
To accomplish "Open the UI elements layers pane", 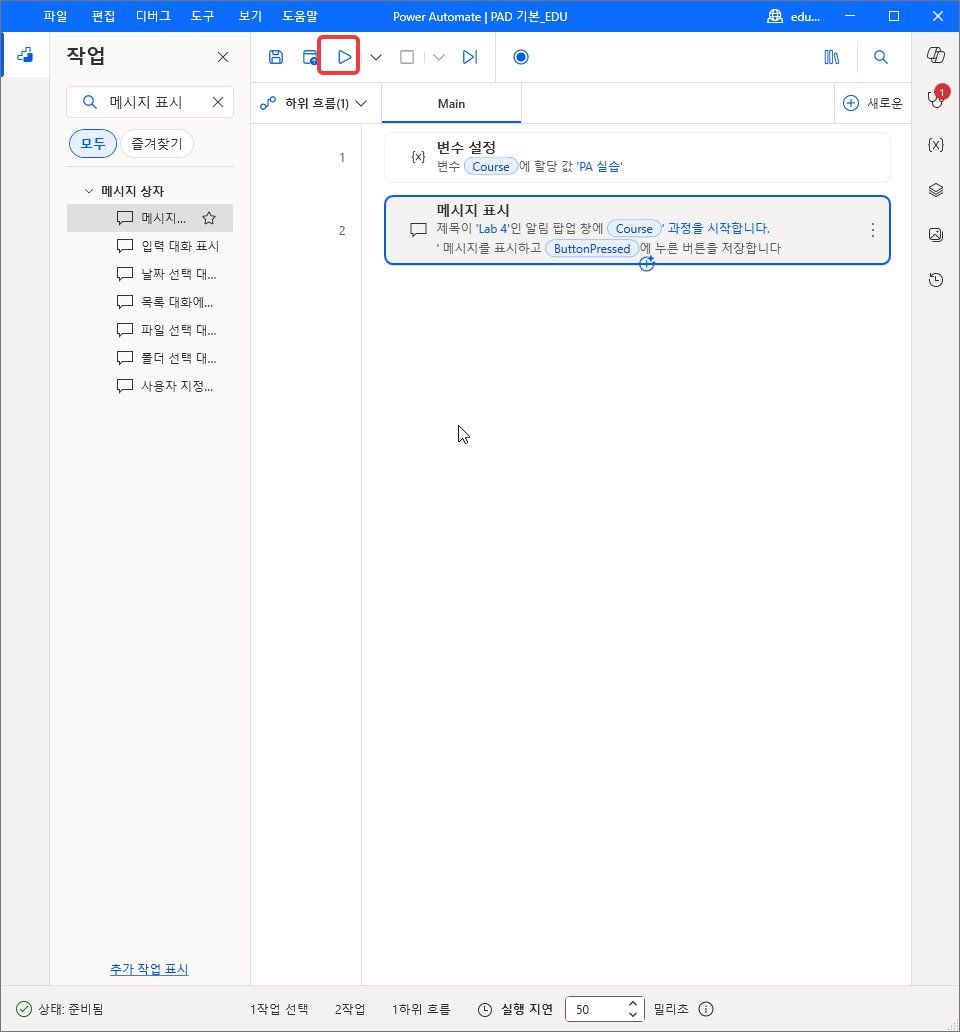I will pyautogui.click(x=936, y=190).
